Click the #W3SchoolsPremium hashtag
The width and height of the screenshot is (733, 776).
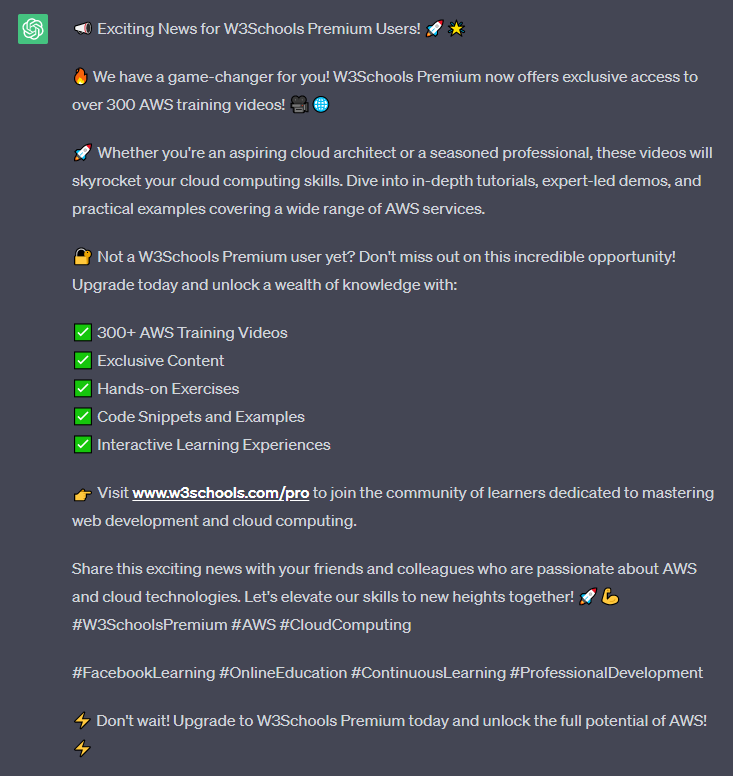coord(140,625)
